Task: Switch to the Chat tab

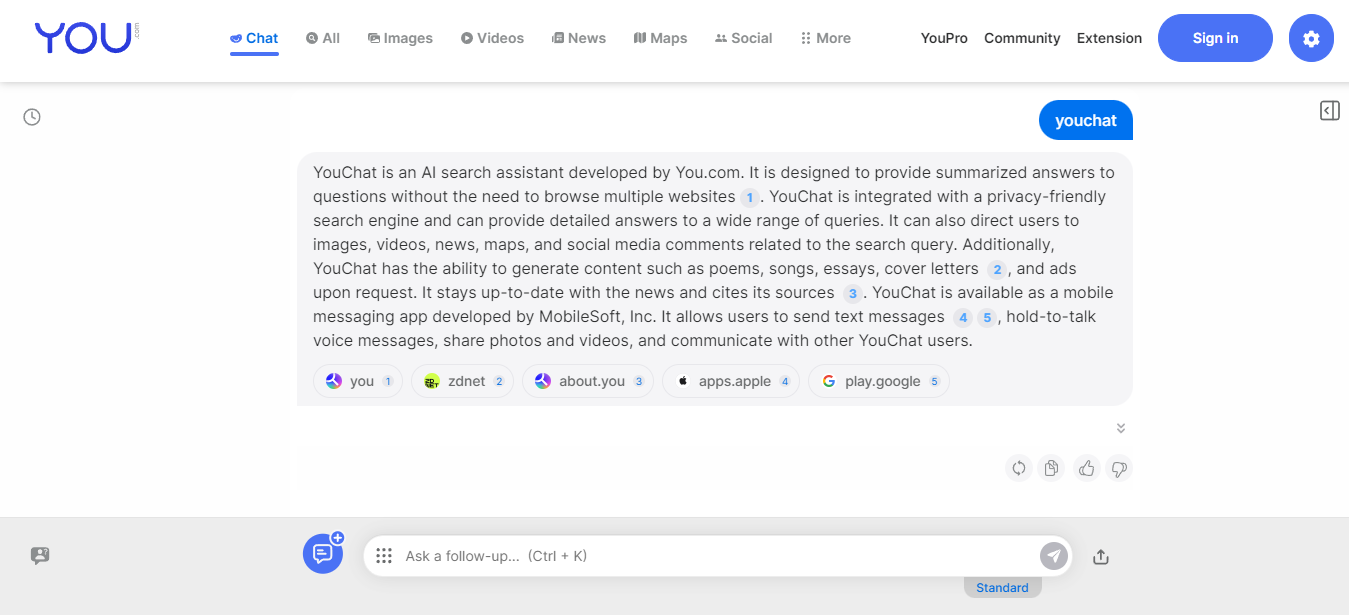Action: coord(254,38)
